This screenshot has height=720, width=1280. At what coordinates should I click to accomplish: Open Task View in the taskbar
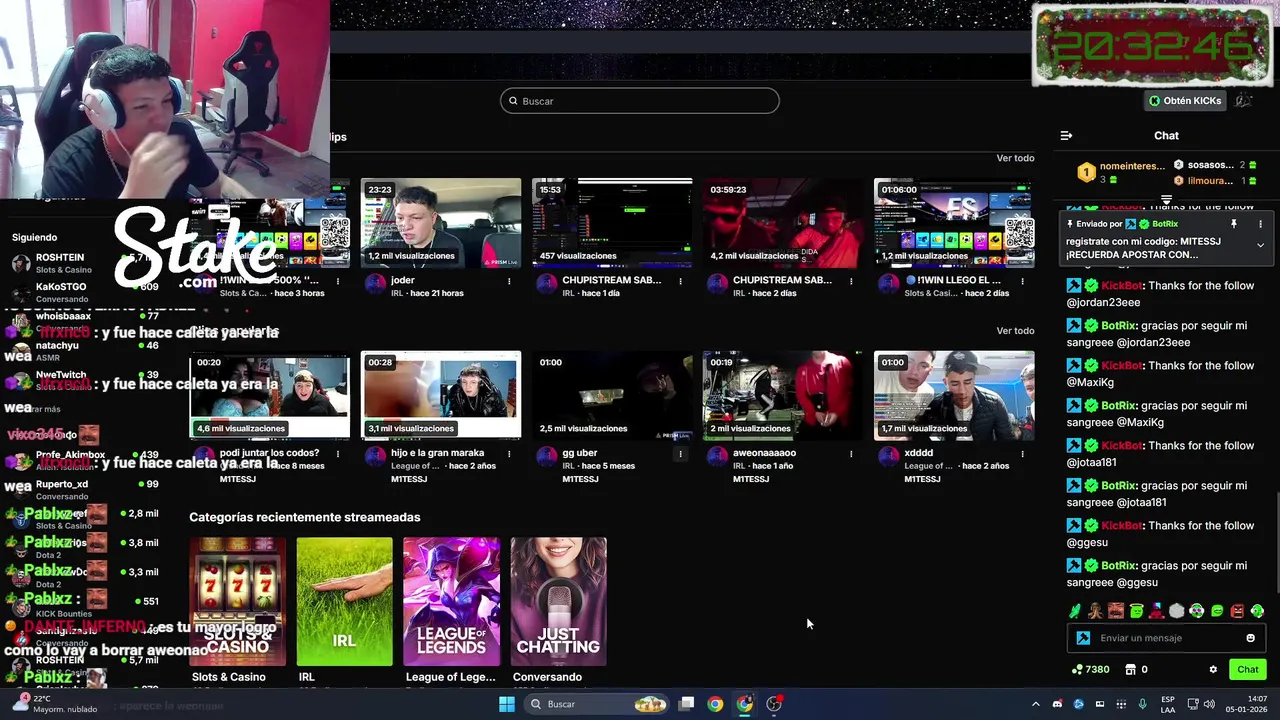coord(686,704)
